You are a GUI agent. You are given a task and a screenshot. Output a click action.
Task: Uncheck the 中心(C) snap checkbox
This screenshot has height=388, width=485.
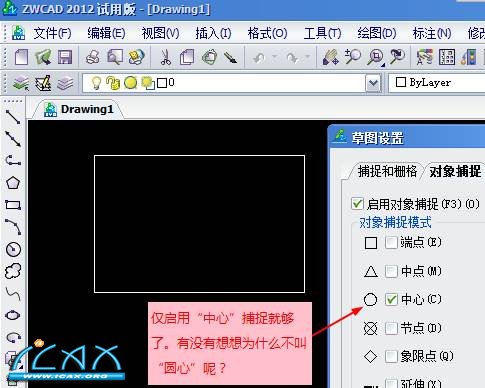pos(391,299)
